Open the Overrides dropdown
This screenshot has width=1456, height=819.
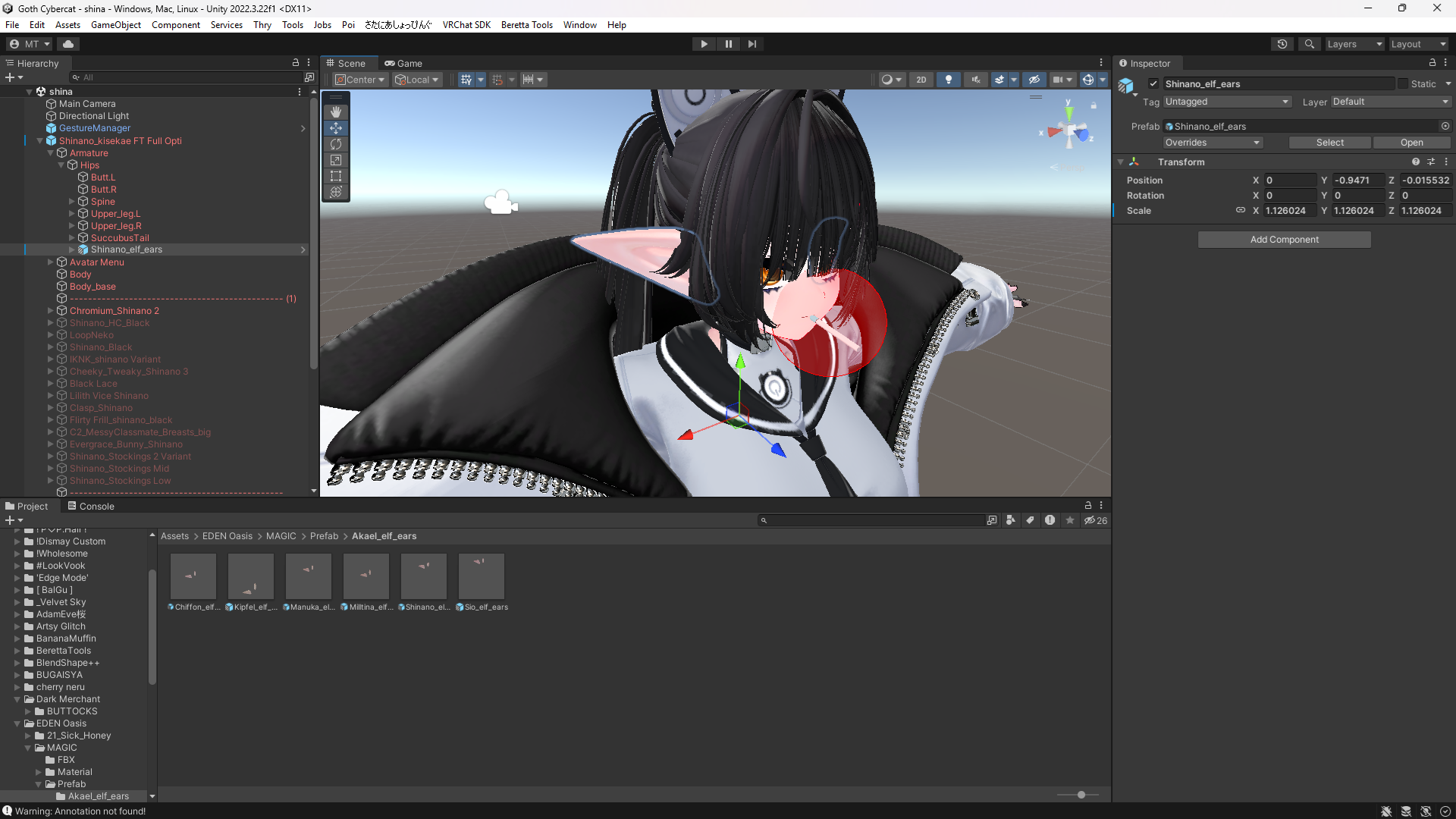(x=1212, y=143)
